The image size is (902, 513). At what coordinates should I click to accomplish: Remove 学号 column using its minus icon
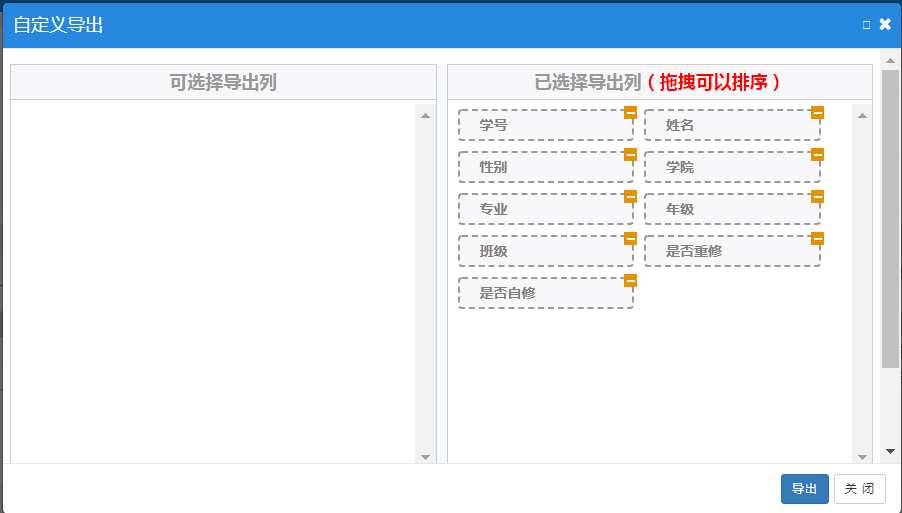[630, 113]
